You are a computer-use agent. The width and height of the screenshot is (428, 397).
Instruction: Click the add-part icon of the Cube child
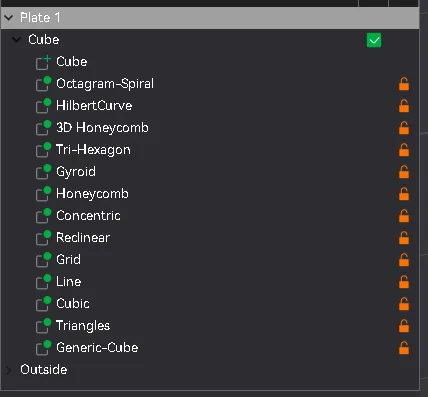point(43,62)
